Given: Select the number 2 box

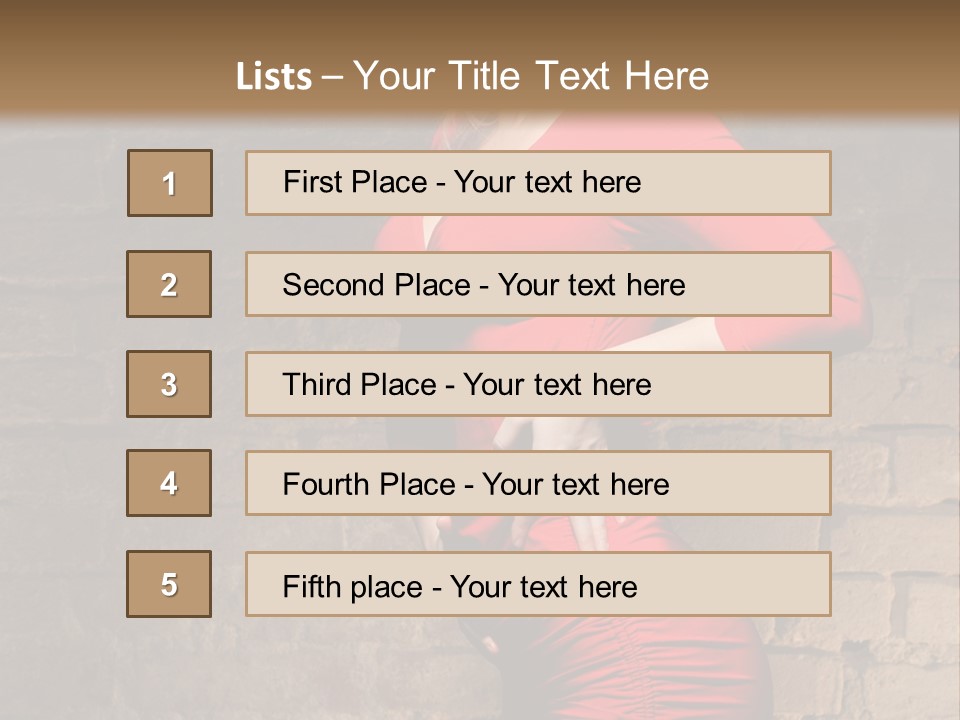Looking at the screenshot, I should pyautogui.click(x=169, y=284).
